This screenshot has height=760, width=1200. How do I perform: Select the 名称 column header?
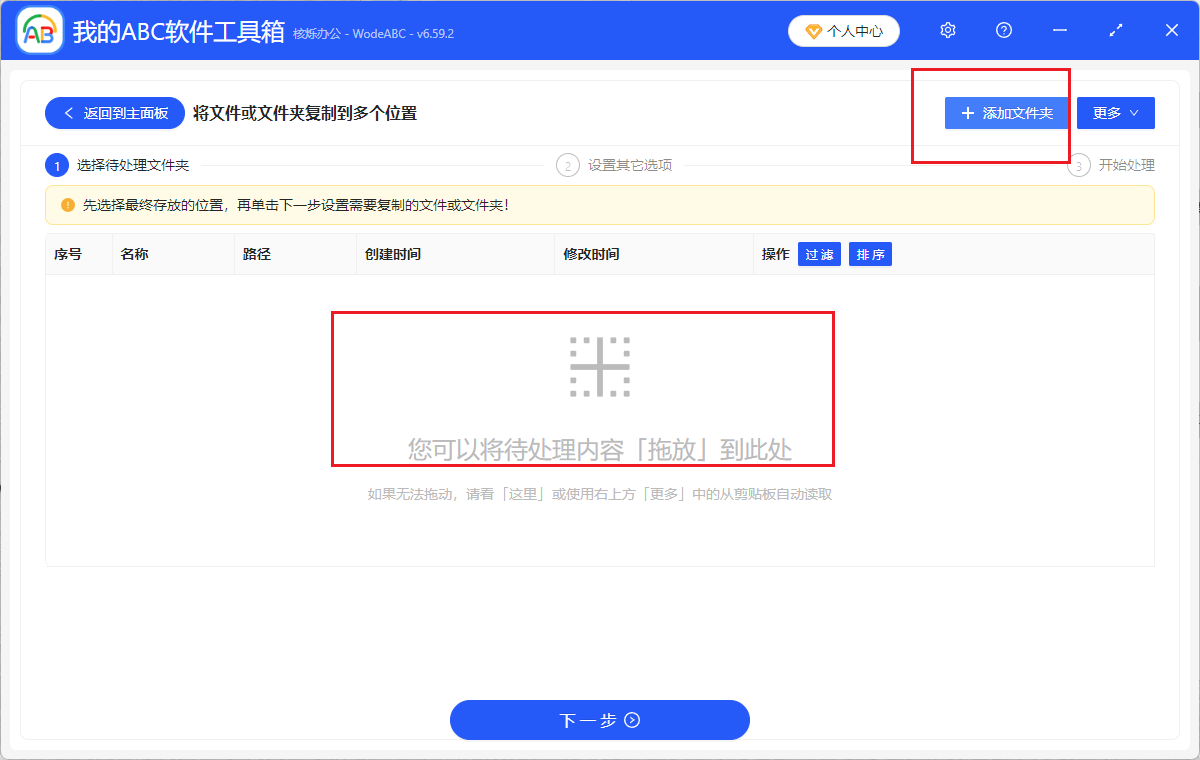(x=137, y=254)
